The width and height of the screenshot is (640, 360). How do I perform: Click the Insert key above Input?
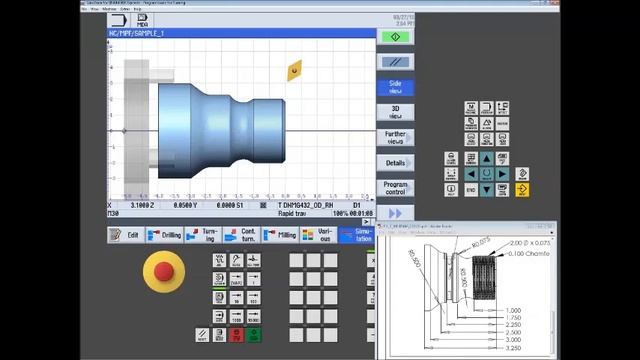[x=522, y=174]
